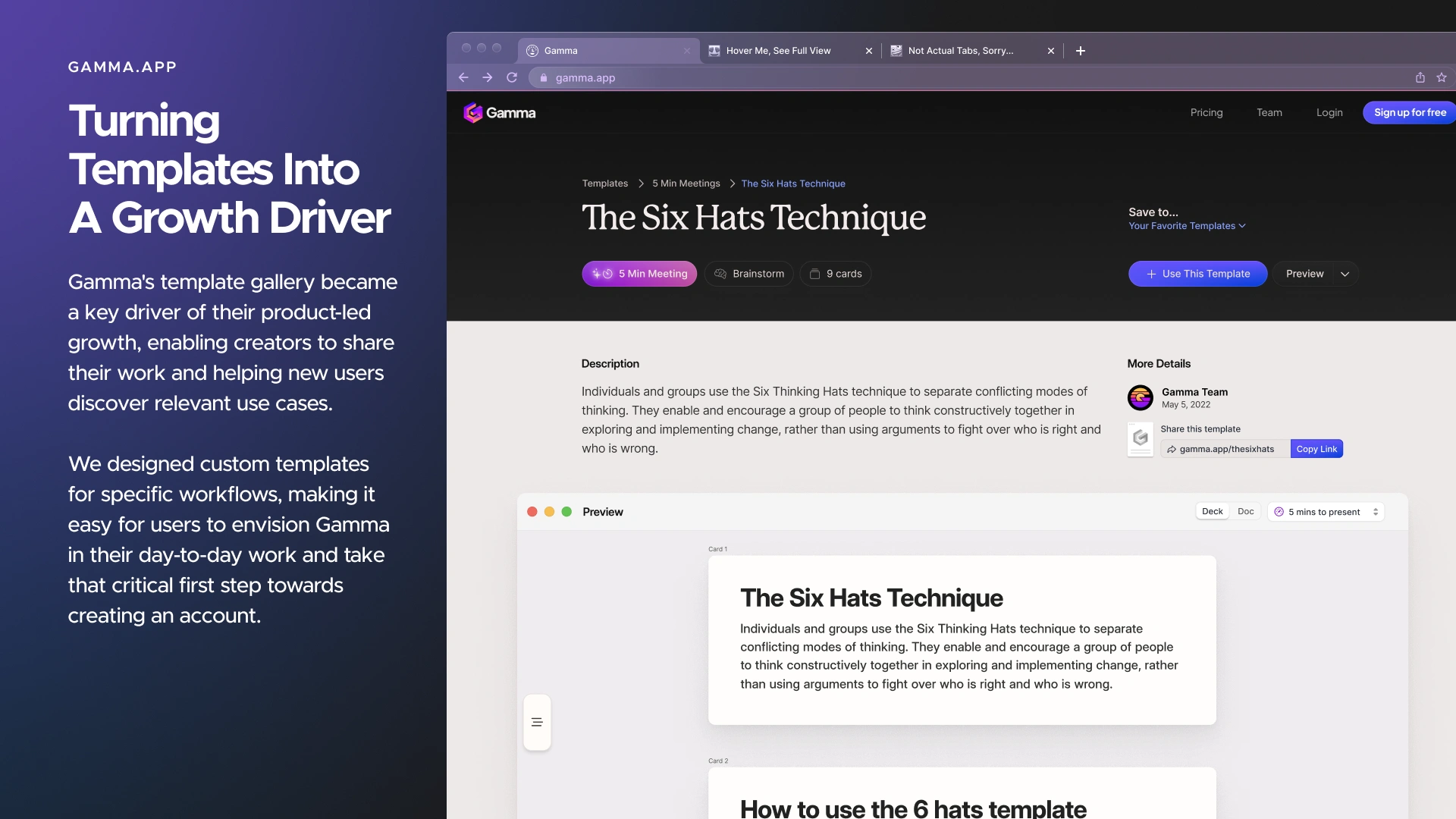Click the browser forward arrow
1456x819 pixels.
[x=488, y=77]
